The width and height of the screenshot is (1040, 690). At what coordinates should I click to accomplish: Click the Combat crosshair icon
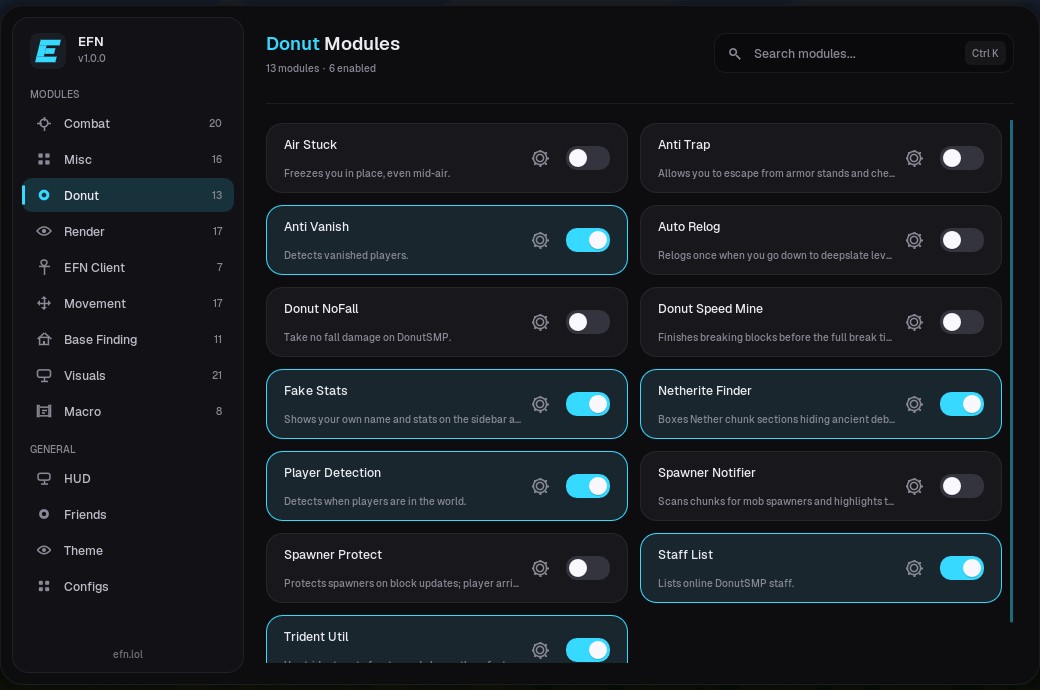coord(44,123)
